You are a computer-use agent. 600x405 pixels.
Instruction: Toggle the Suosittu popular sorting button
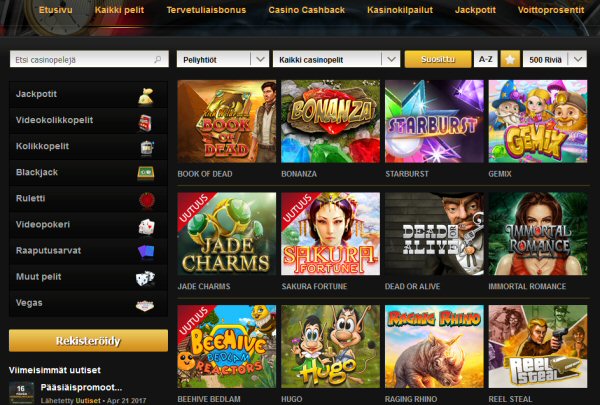pyautogui.click(x=438, y=59)
